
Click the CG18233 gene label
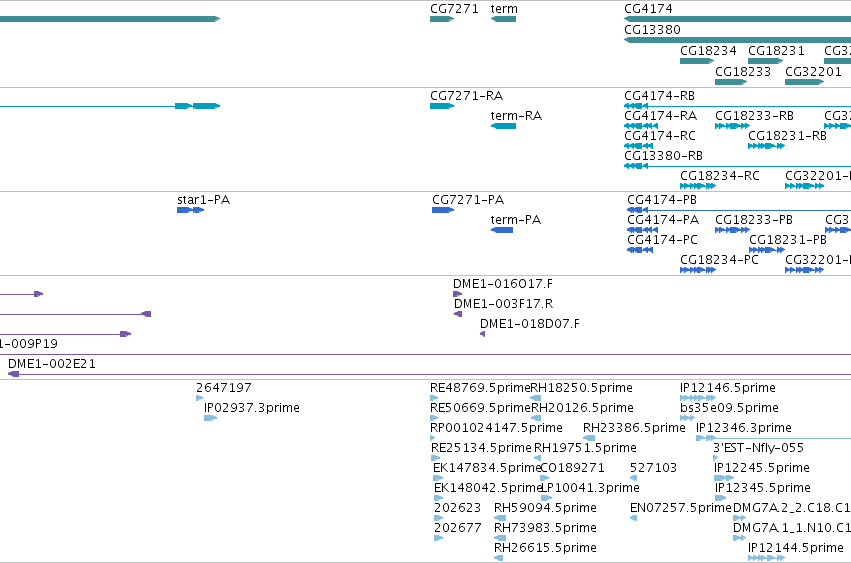(742, 72)
